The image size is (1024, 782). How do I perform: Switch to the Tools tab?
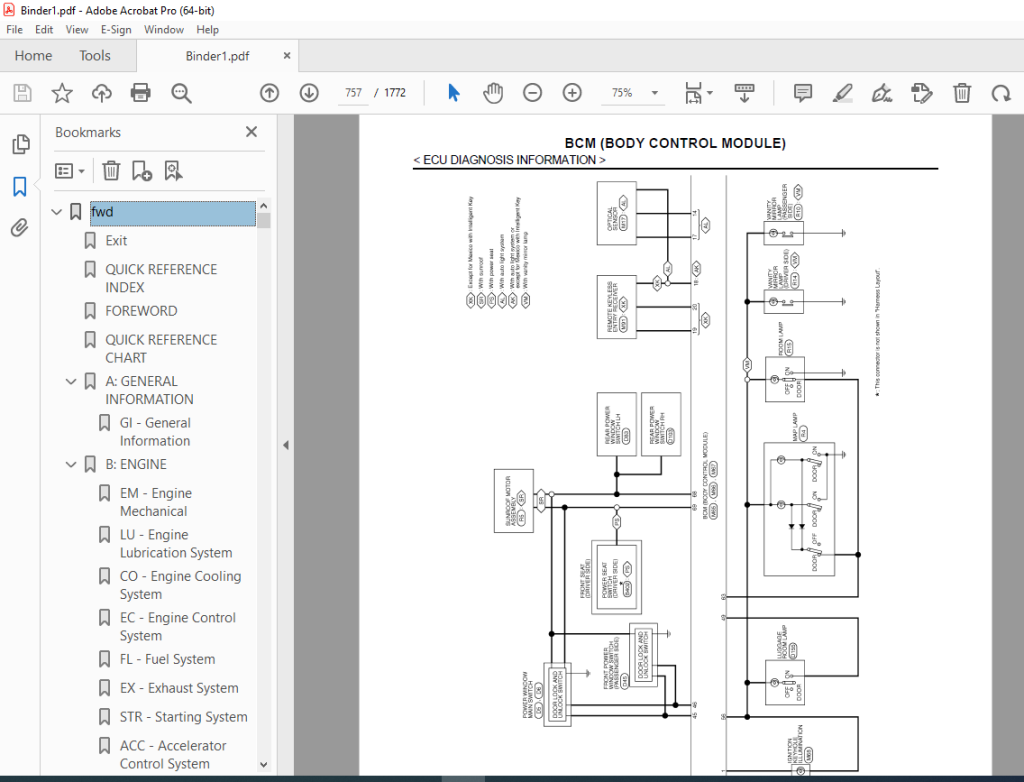[x=95, y=56]
